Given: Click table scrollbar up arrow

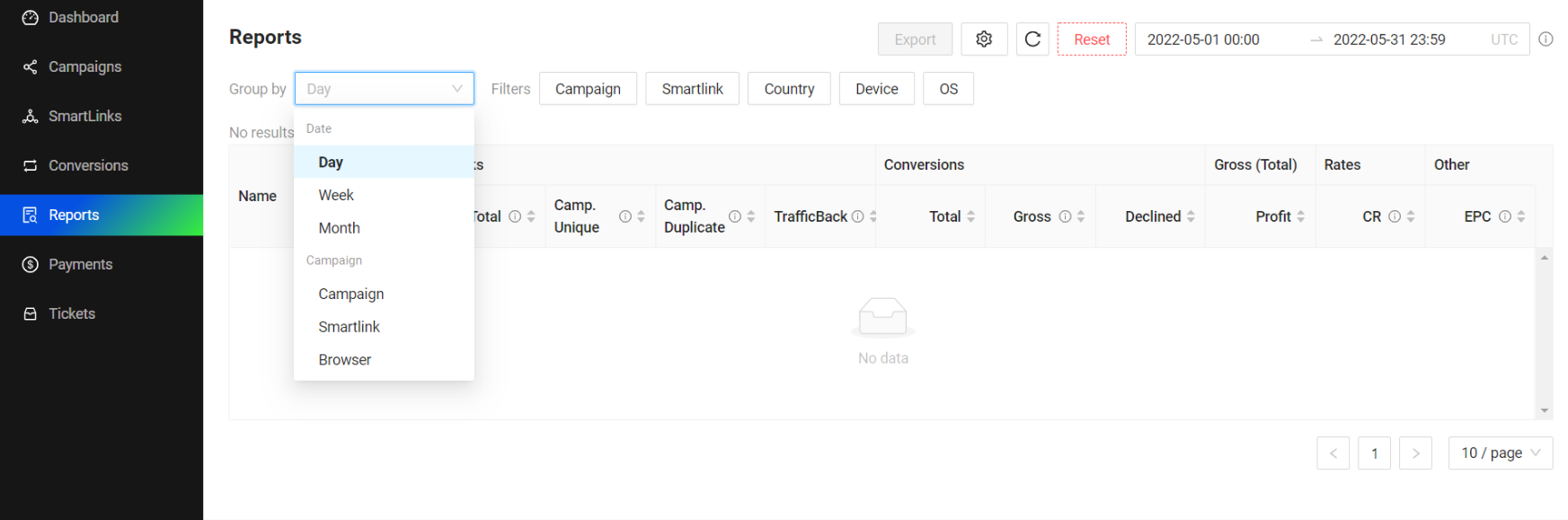Looking at the screenshot, I should [x=1545, y=258].
